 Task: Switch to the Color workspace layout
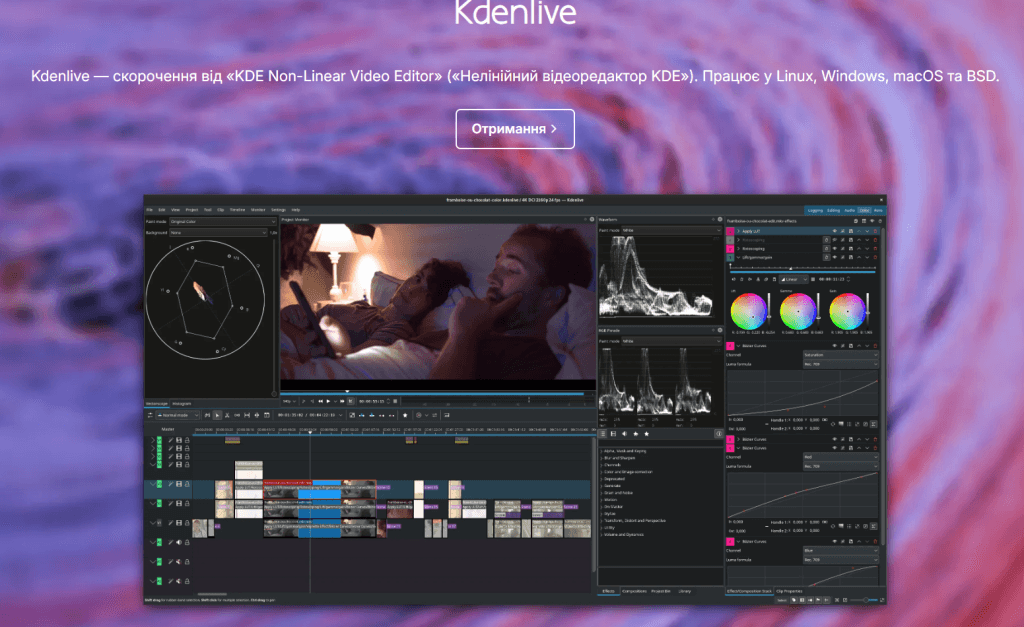tap(864, 210)
